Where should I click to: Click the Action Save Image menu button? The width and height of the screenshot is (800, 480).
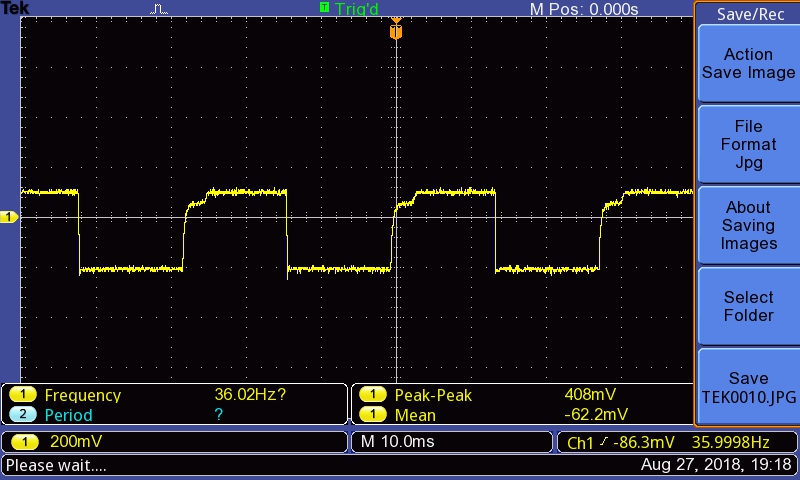pos(748,63)
